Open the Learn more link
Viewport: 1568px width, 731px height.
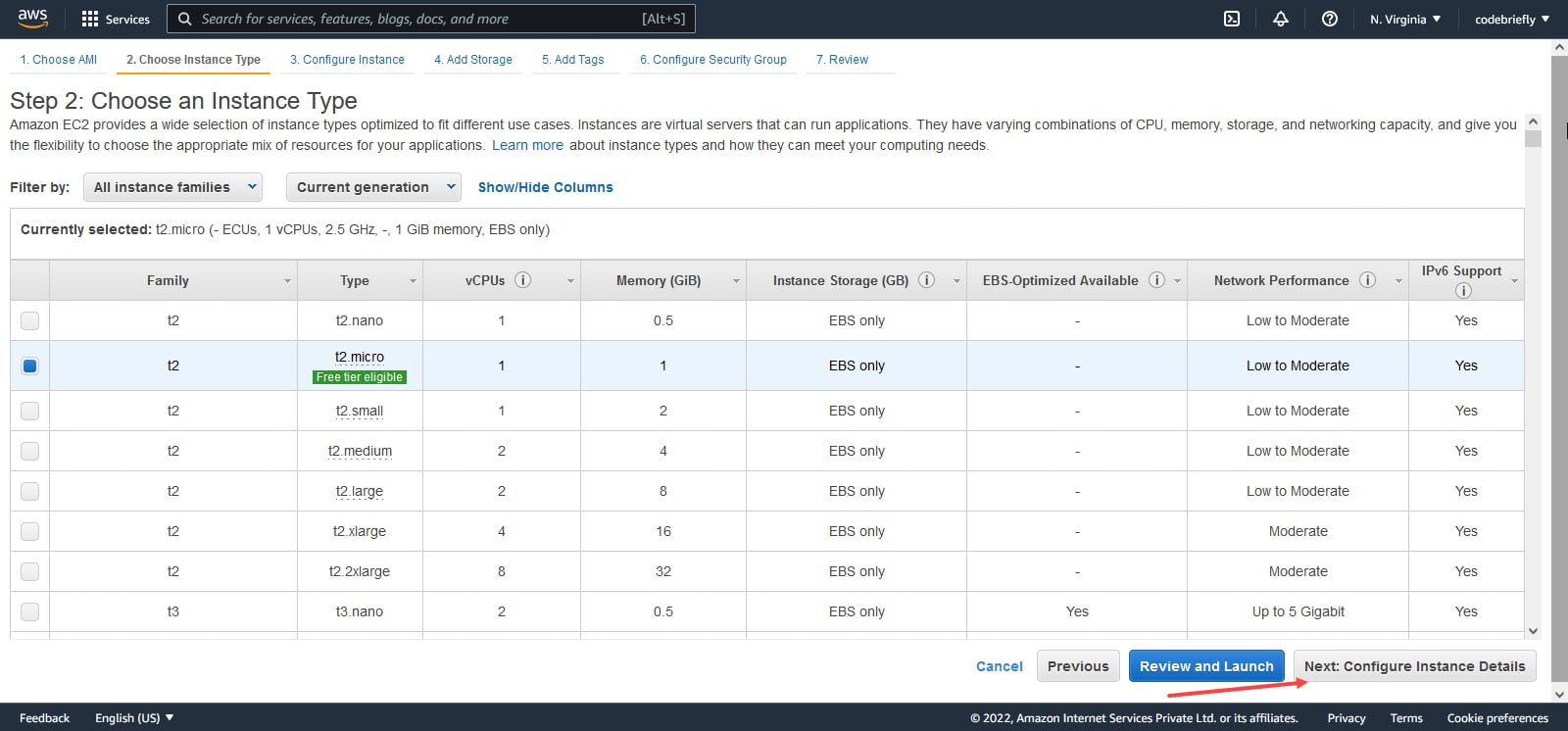pos(527,145)
